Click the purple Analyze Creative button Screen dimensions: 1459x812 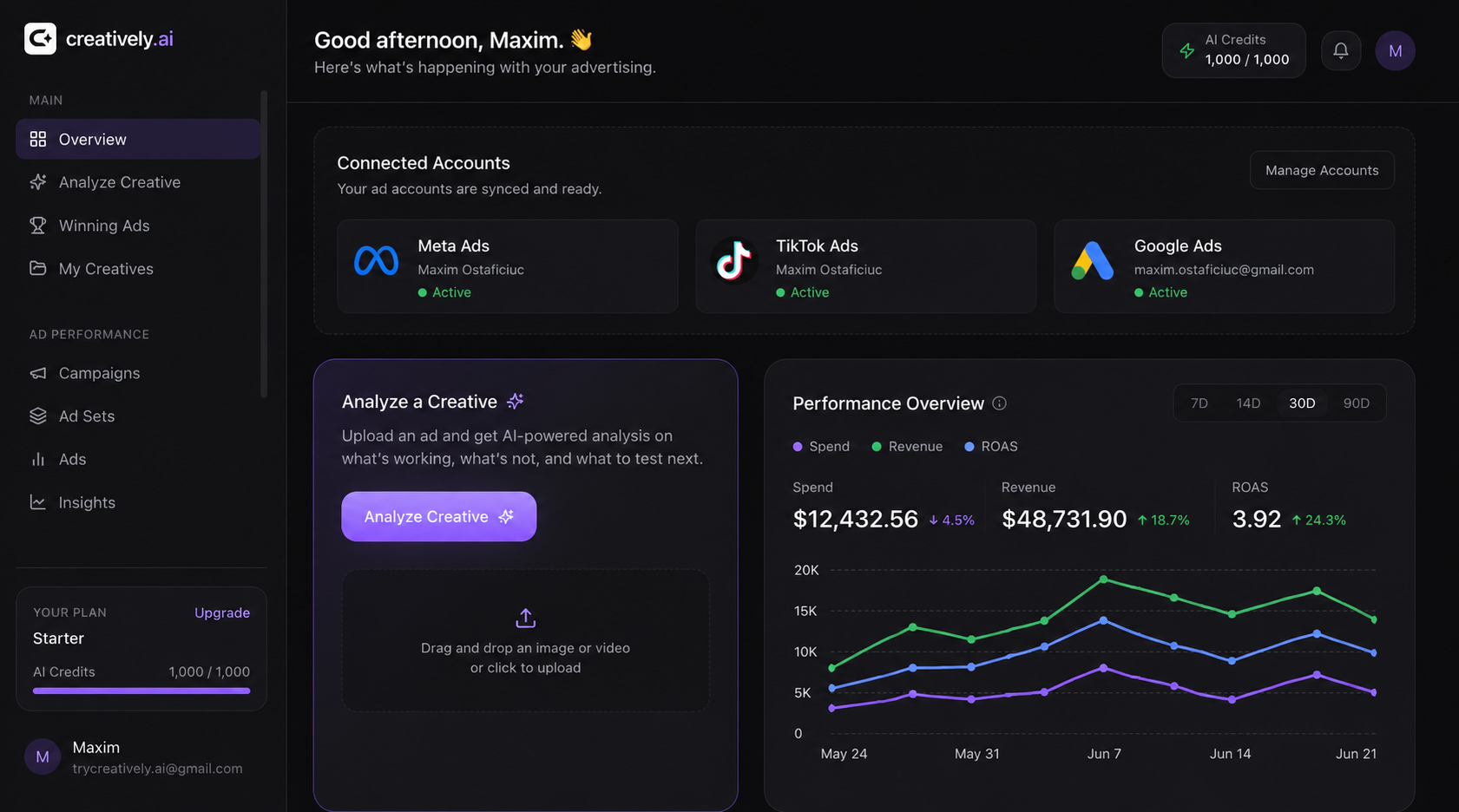438,516
